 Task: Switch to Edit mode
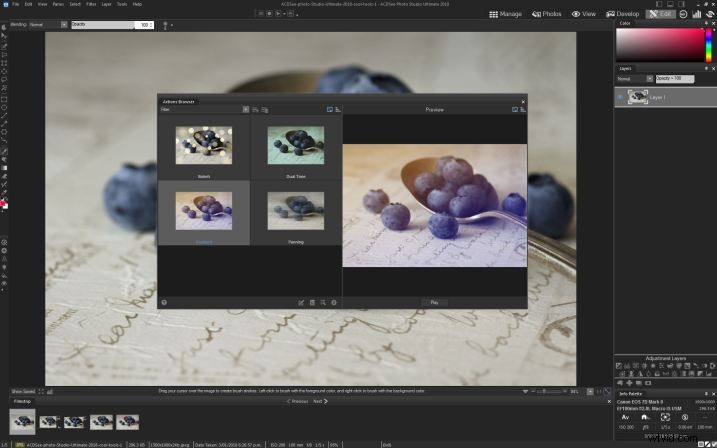(660, 14)
